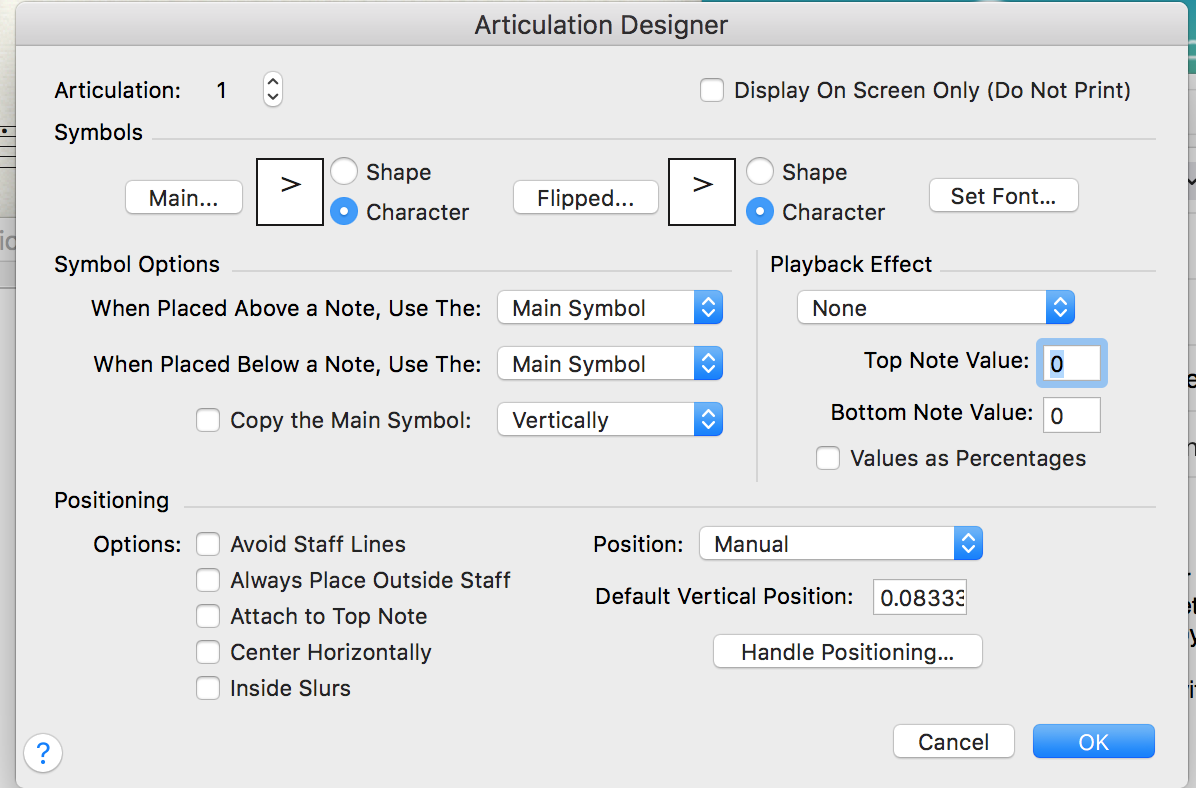Click the Set Font button
1196x788 pixels.
click(x=1003, y=196)
